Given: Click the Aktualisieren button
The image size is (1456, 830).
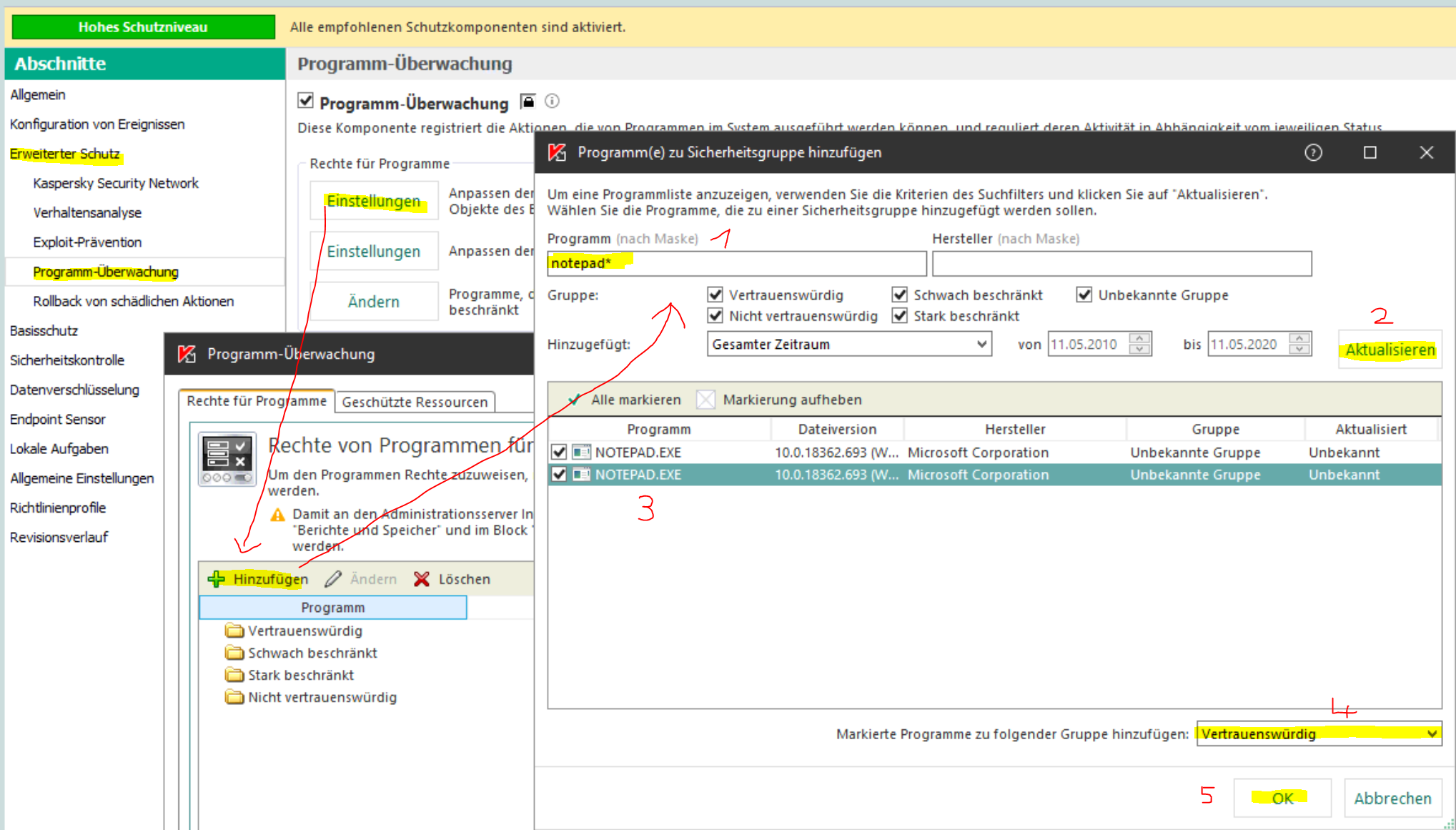Looking at the screenshot, I should (1390, 350).
